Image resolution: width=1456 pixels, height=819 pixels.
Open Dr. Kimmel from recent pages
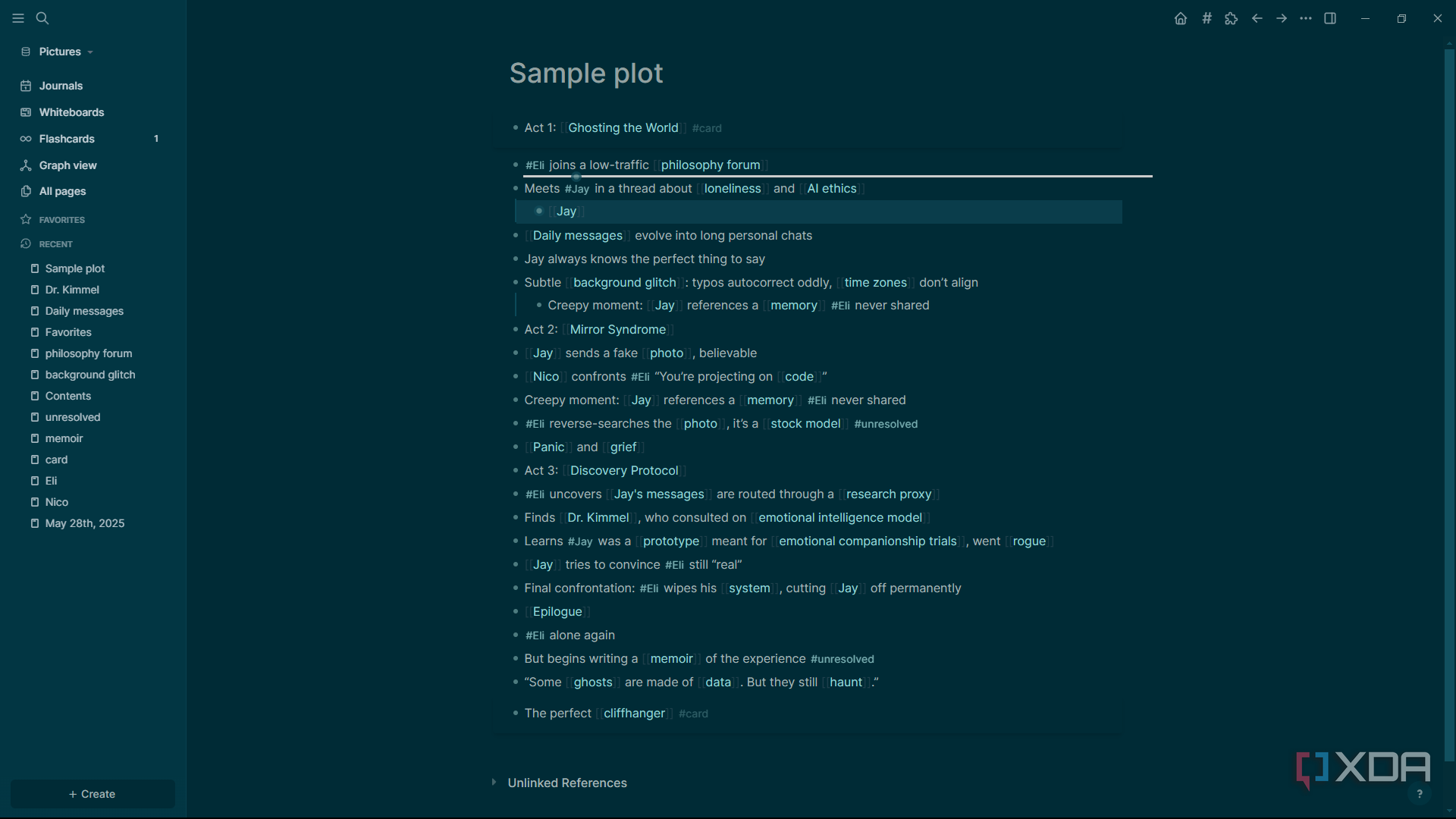point(72,290)
